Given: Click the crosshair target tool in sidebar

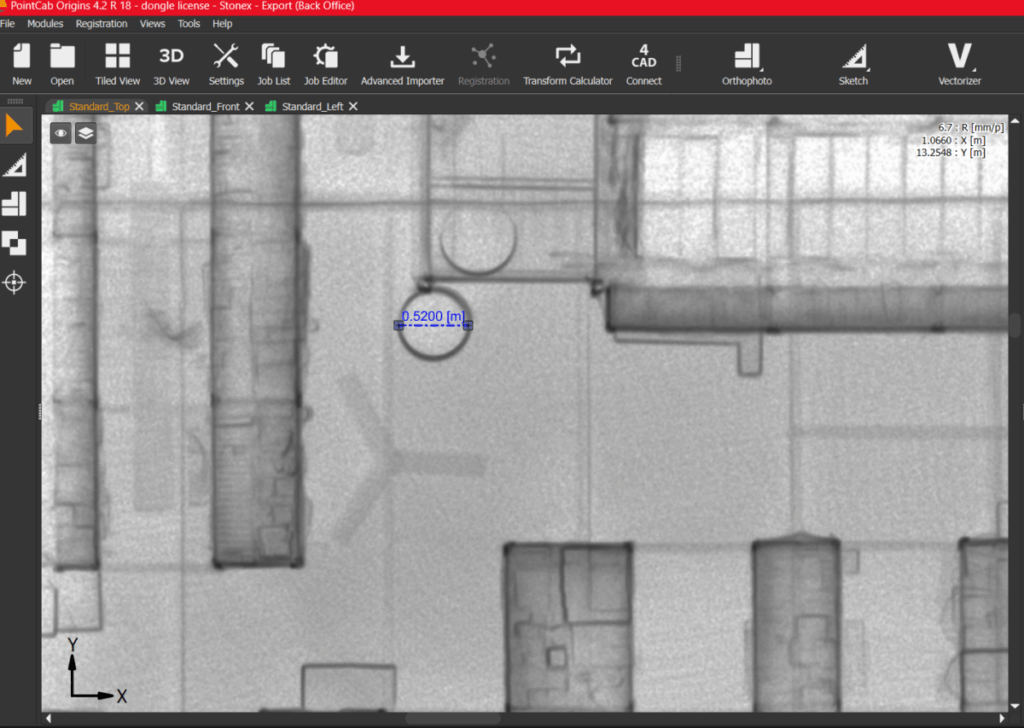Looking at the screenshot, I should tap(15, 283).
